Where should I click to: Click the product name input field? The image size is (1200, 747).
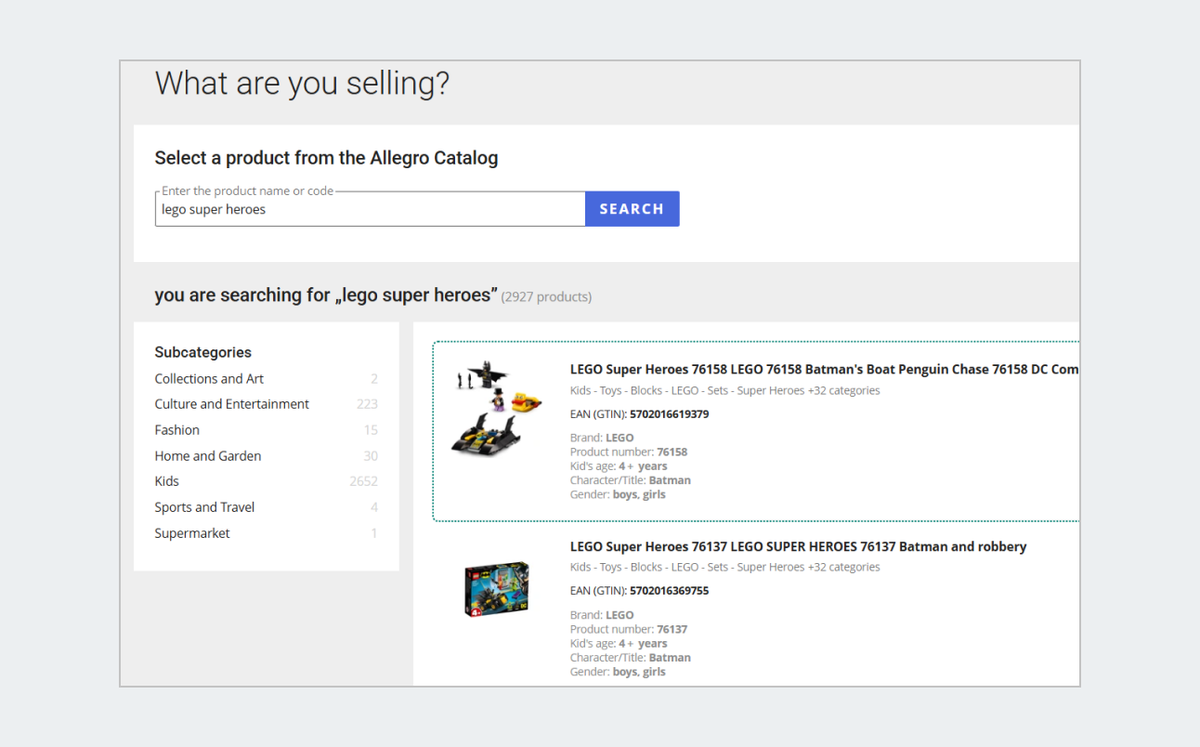pyautogui.click(x=370, y=208)
